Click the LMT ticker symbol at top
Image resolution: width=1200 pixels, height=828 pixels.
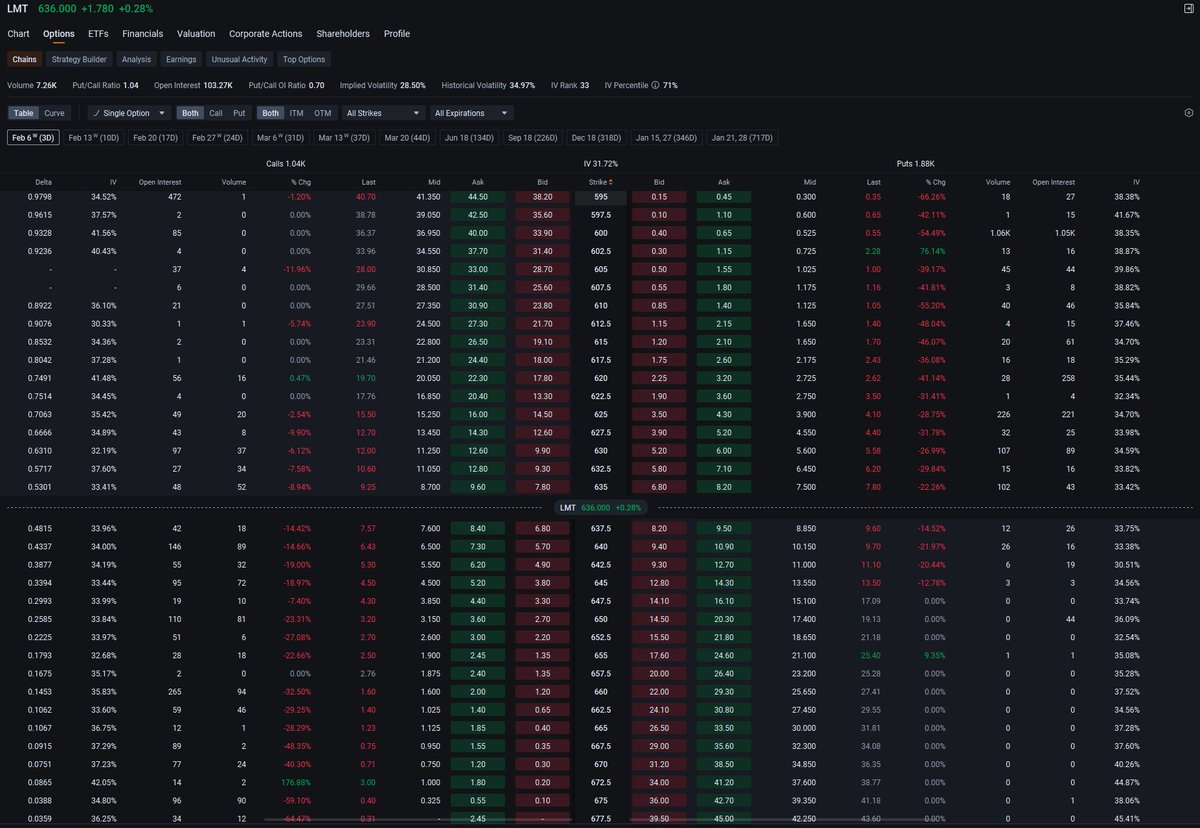pyautogui.click(x=17, y=9)
